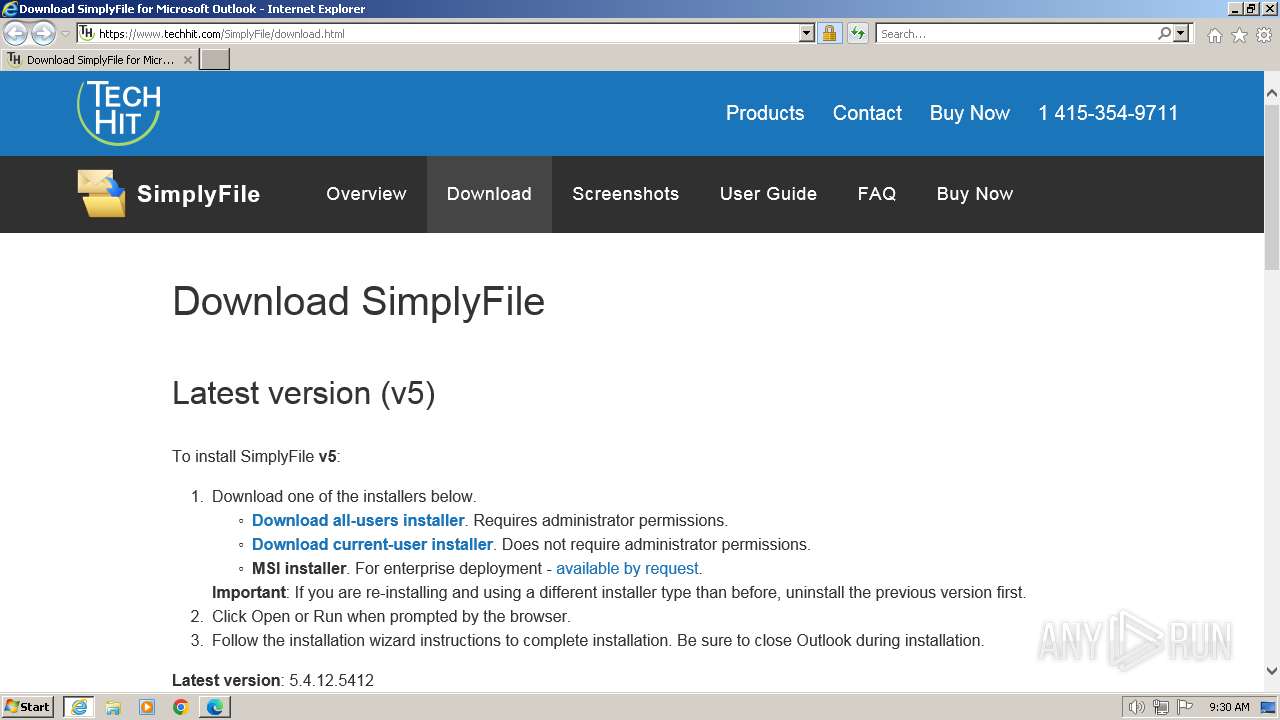Open File Explorer from the taskbar

pos(113,707)
